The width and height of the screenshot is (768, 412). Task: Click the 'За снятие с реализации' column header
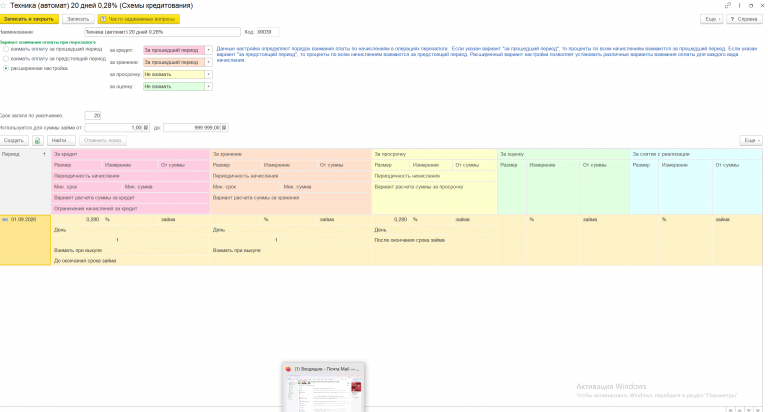[x=696, y=154]
